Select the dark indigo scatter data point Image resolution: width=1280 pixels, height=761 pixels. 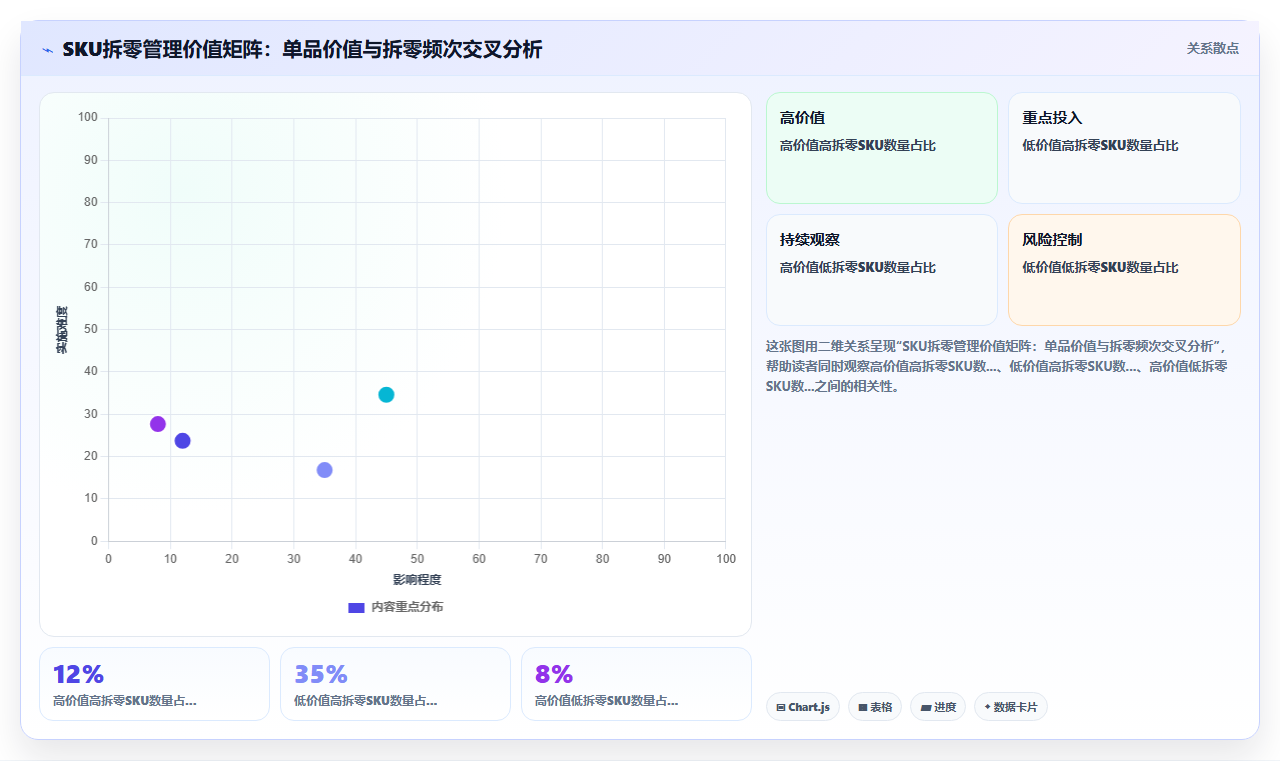(182, 441)
